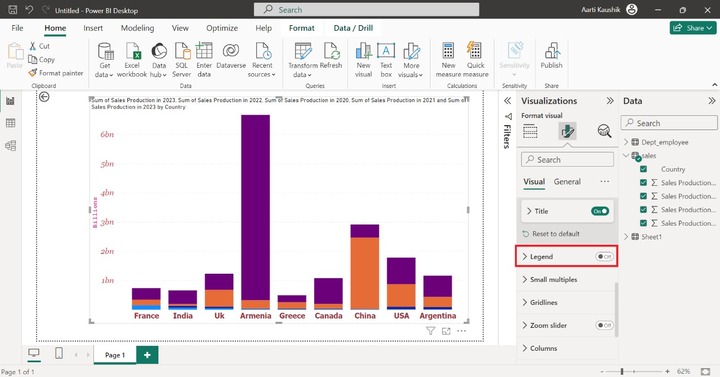Publish the report
Screen dimensions: 720x377
pos(551,56)
